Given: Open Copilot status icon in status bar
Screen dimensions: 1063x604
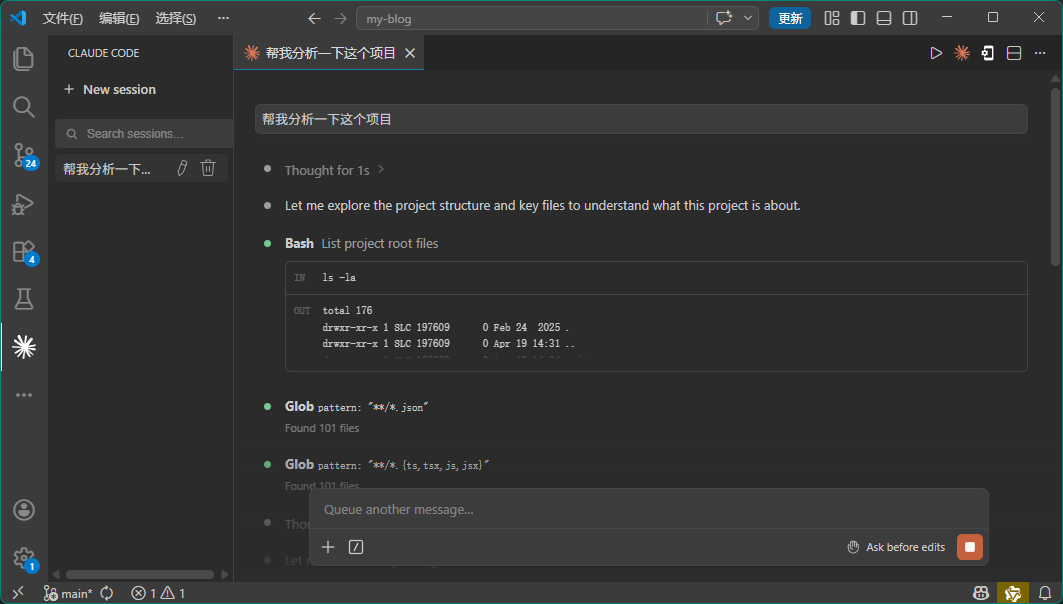Looking at the screenshot, I should coord(980,593).
